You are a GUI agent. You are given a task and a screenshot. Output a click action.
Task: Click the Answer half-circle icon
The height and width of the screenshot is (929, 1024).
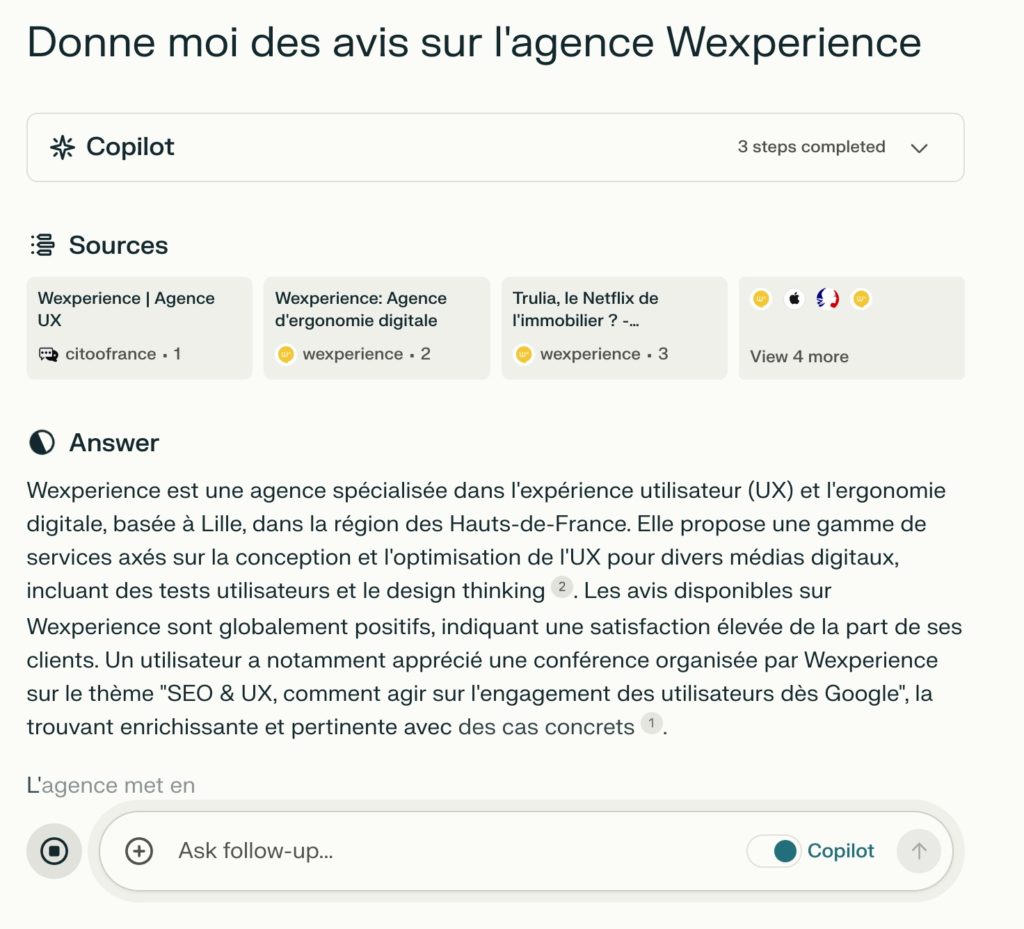point(39,442)
